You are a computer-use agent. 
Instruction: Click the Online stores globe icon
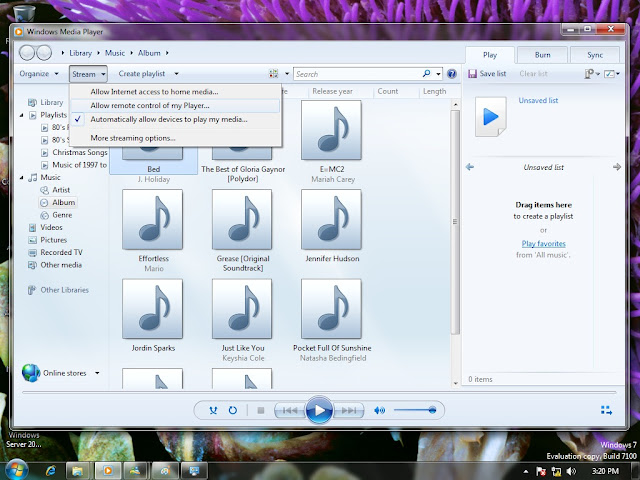(x=31, y=373)
